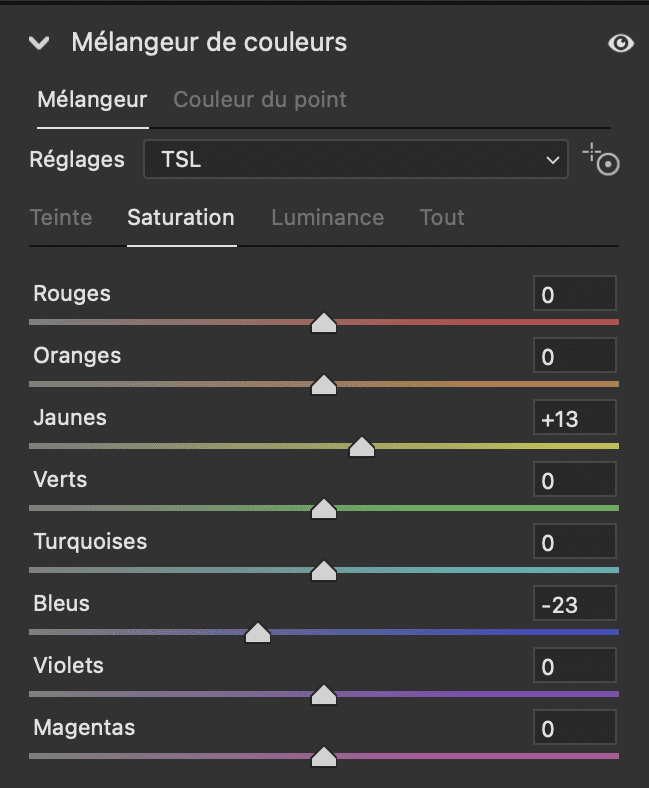Screen dimensions: 649x788
Task: Click the Violets slider handle
Action: tap(324, 695)
